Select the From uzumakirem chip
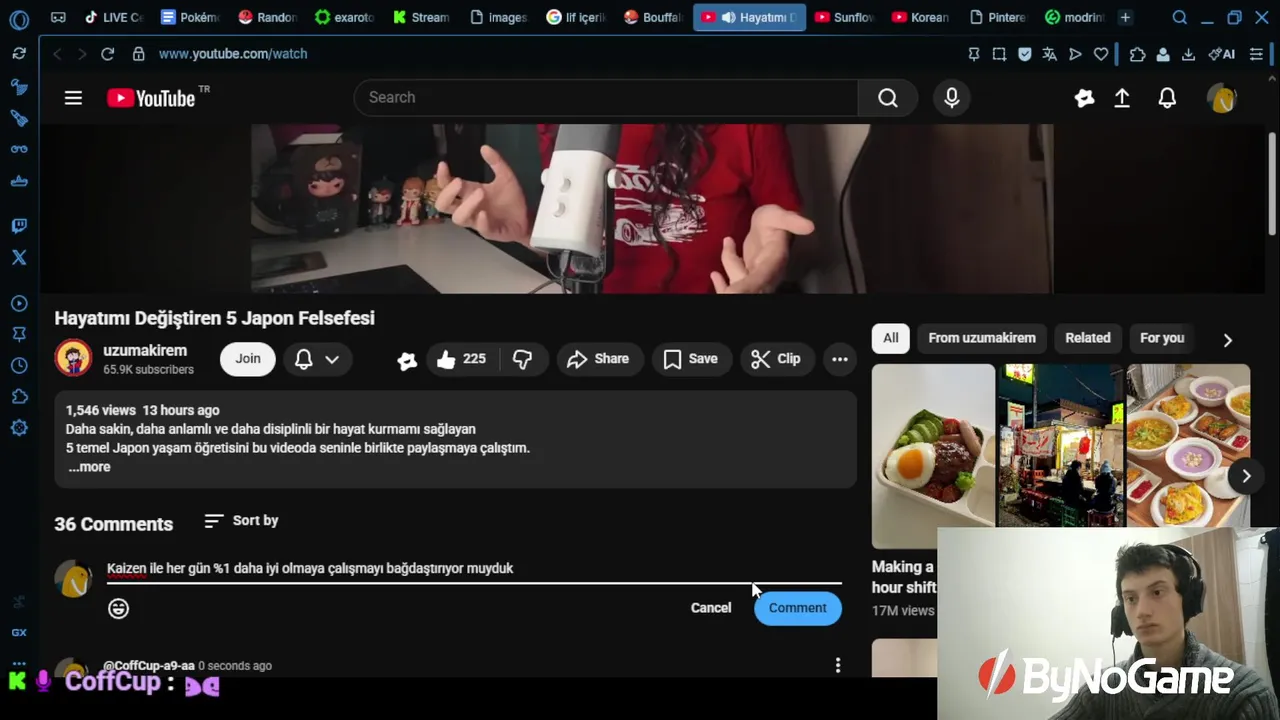The height and width of the screenshot is (720, 1280). pos(982,338)
